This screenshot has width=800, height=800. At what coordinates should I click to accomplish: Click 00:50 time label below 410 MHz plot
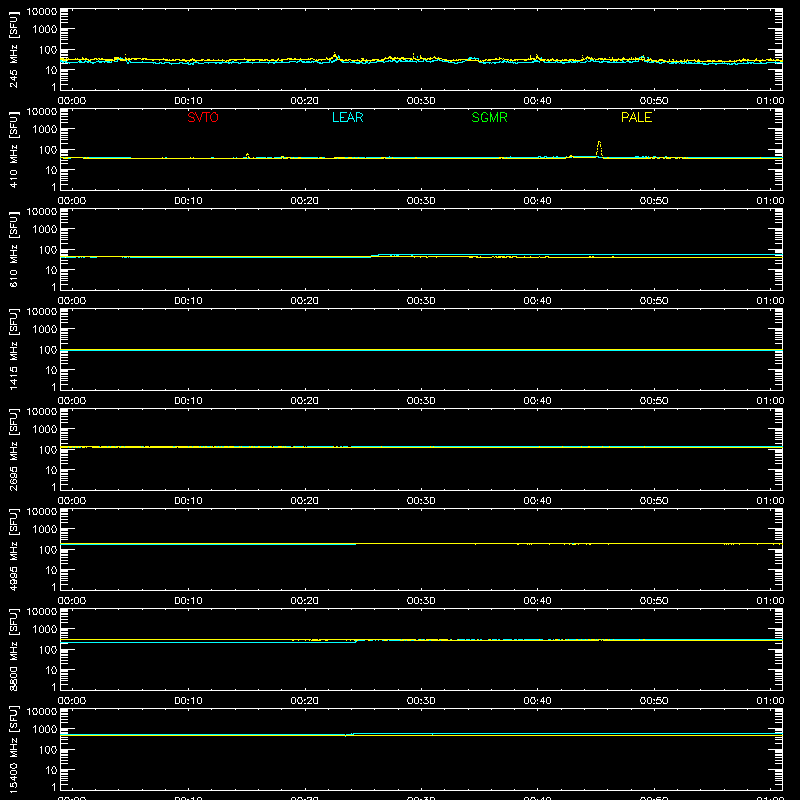click(x=654, y=201)
